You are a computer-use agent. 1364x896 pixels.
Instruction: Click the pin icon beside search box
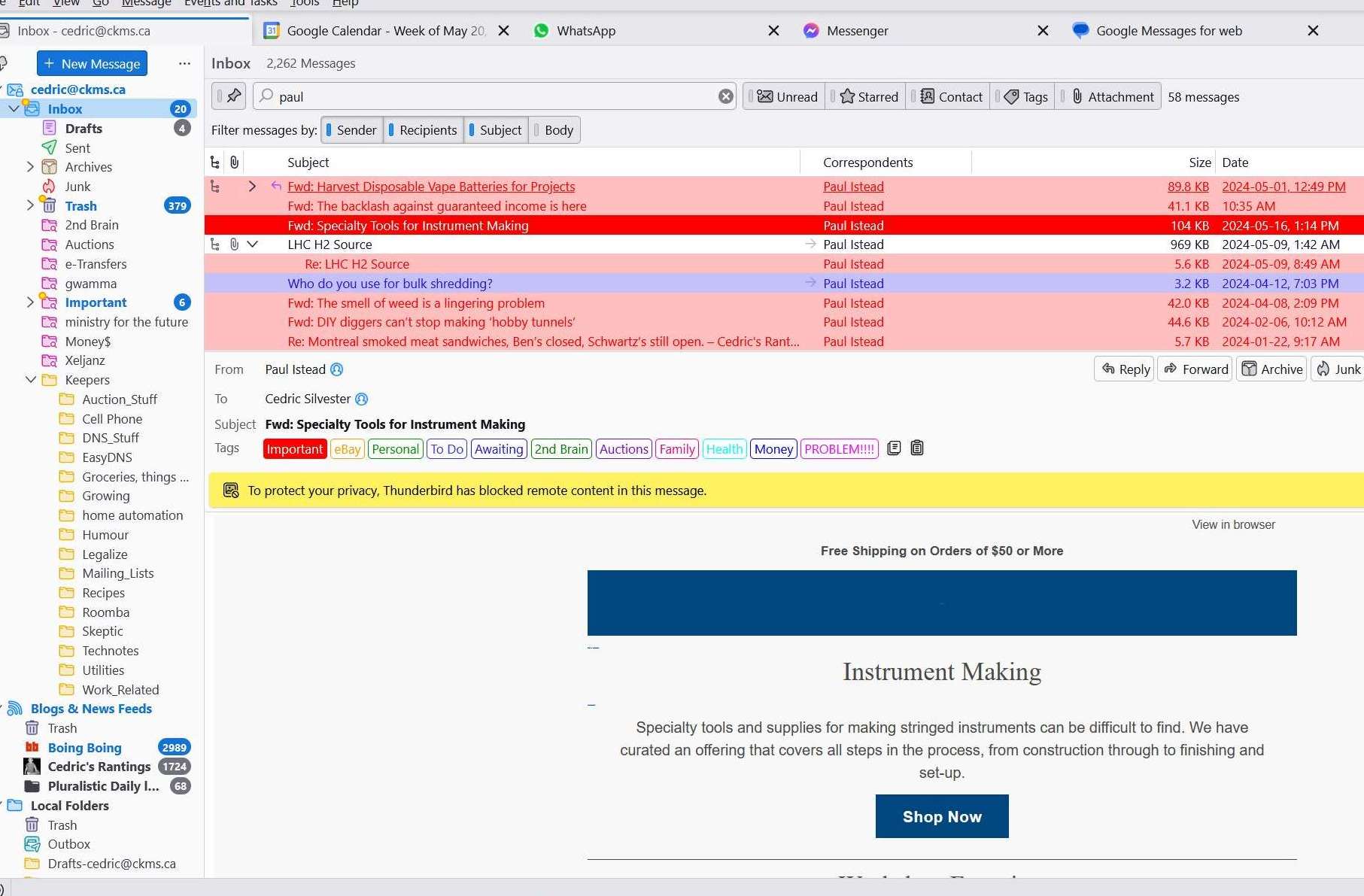233,96
